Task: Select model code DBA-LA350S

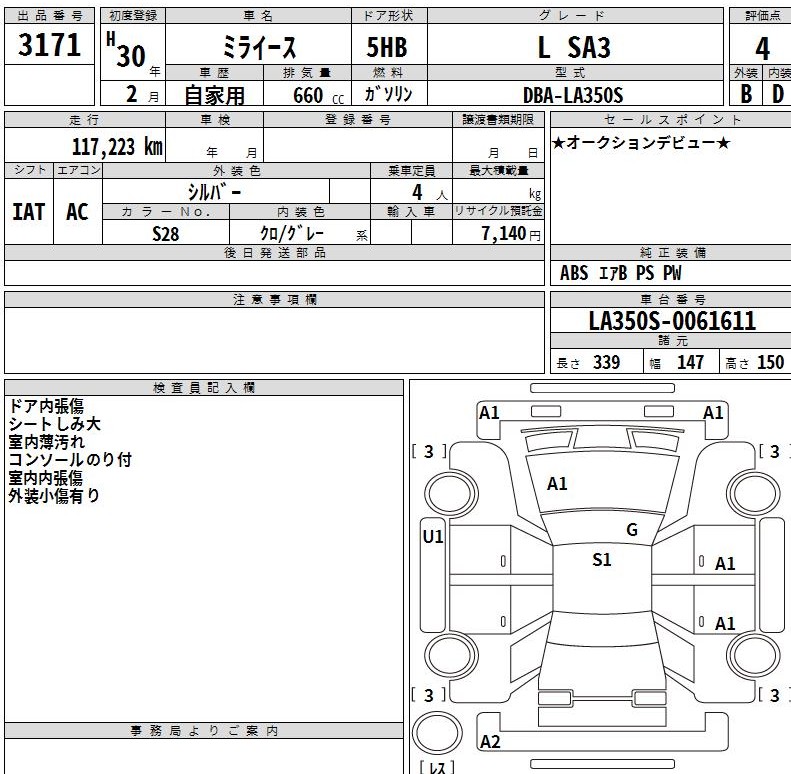Action: 573,95
